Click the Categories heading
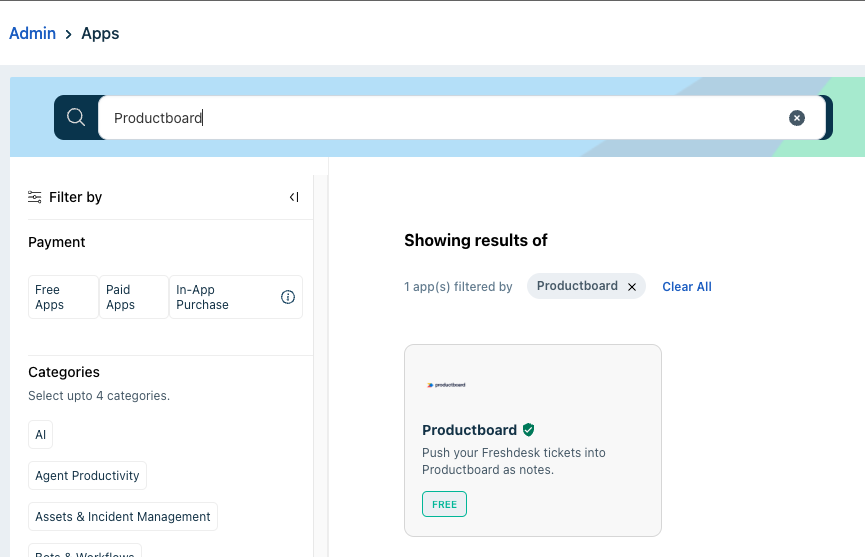865x557 pixels. click(x=64, y=372)
